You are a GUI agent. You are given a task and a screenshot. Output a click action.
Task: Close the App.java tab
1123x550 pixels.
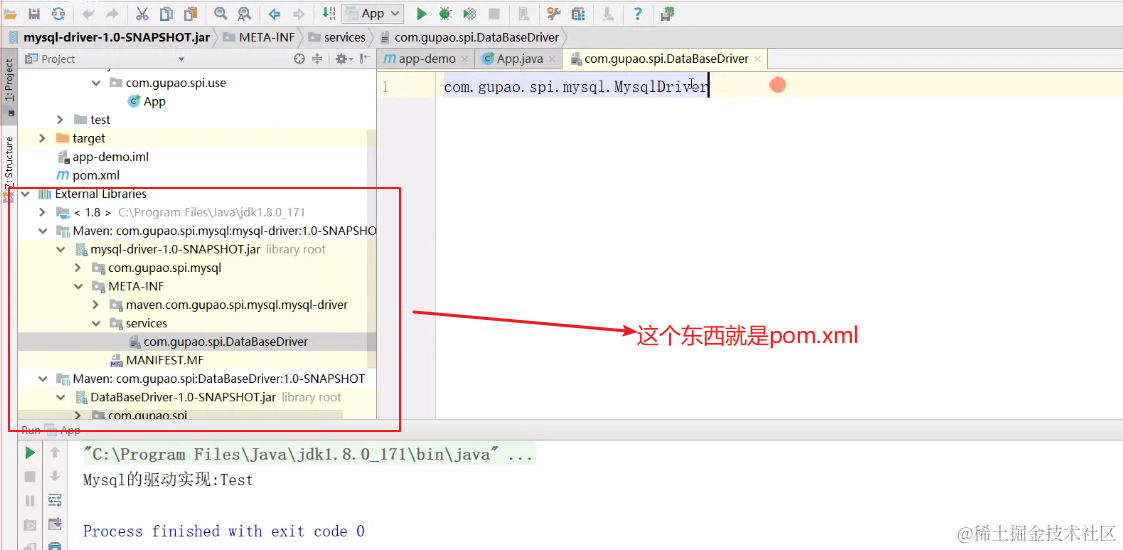(553, 59)
